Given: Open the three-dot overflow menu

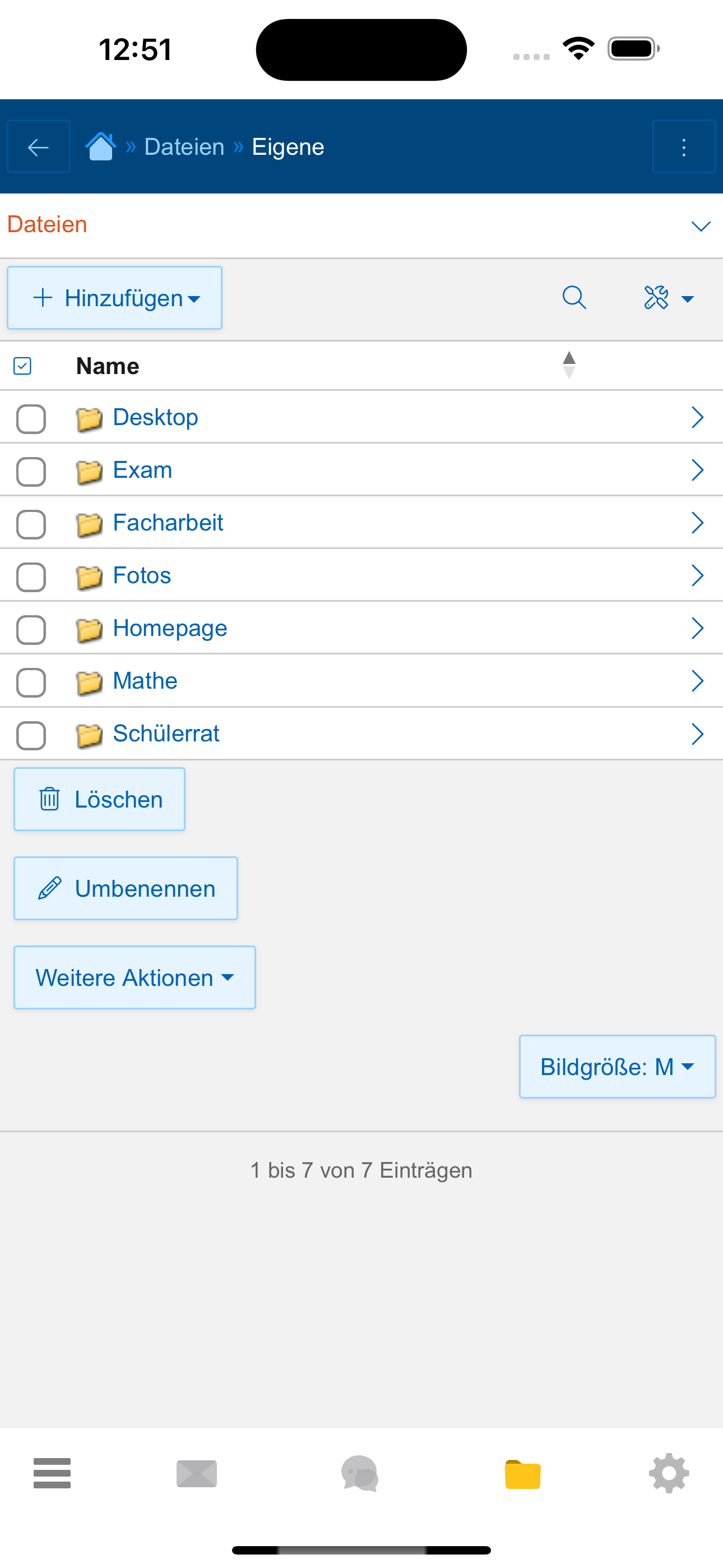Looking at the screenshot, I should point(684,147).
